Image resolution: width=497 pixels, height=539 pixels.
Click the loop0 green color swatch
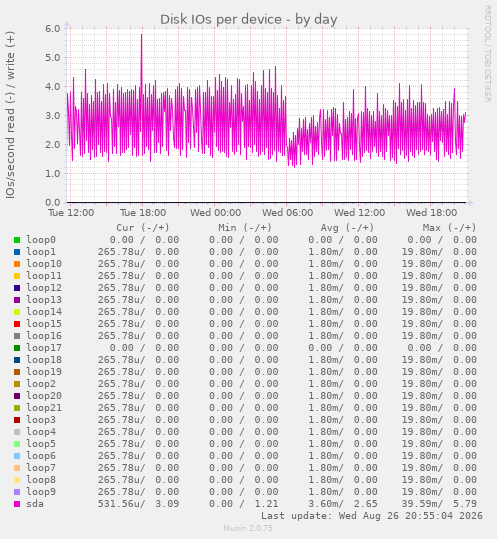click(x=17, y=240)
